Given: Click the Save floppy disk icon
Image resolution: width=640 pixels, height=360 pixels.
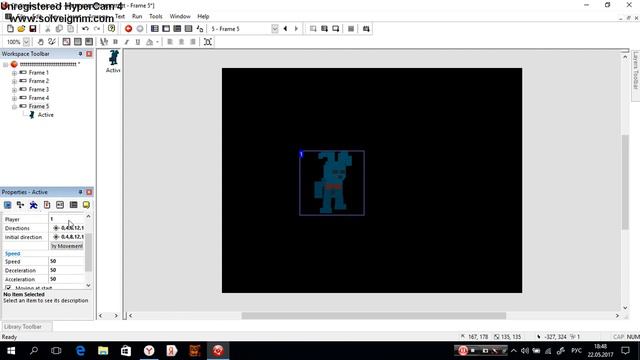Looking at the screenshot, I should [x=33, y=29].
